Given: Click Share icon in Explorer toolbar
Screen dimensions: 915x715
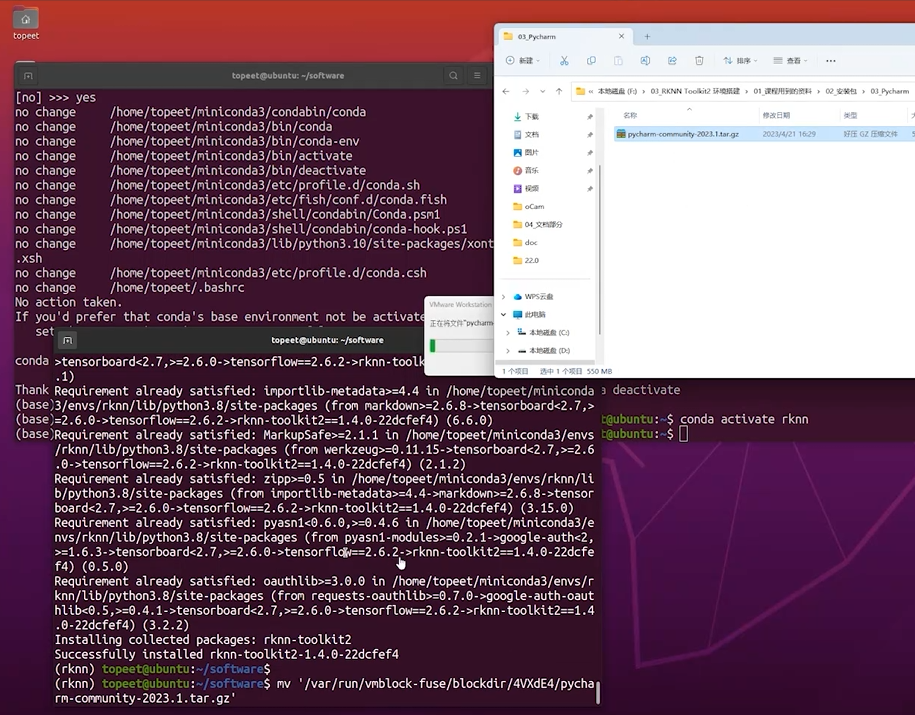Looking at the screenshot, I should pos(672,61).
